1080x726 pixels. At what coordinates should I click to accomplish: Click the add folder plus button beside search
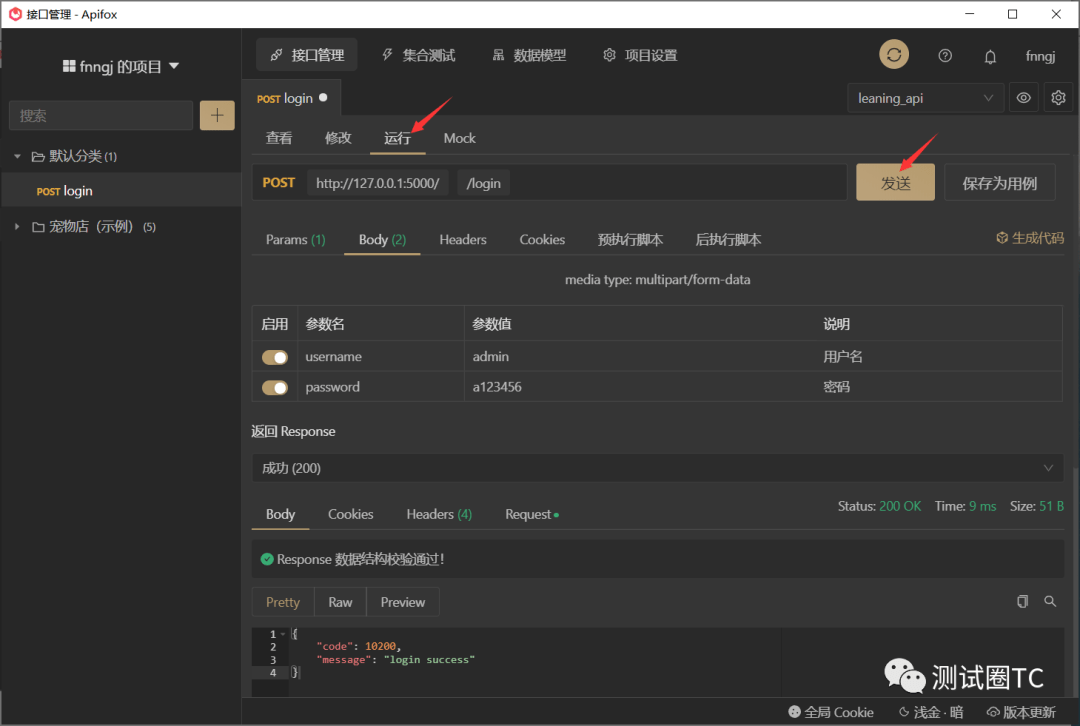[217, 115]
